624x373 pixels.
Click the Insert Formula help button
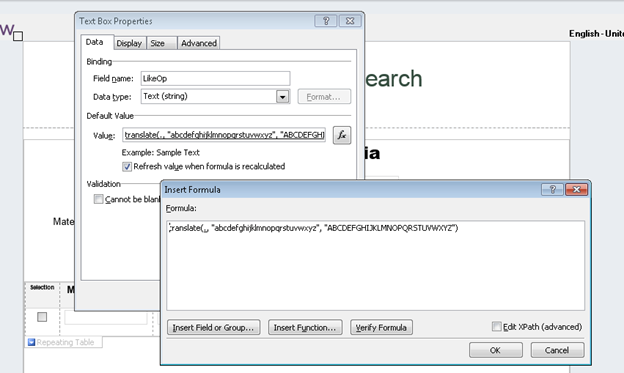pyautogui.click(x=552, y=189)
